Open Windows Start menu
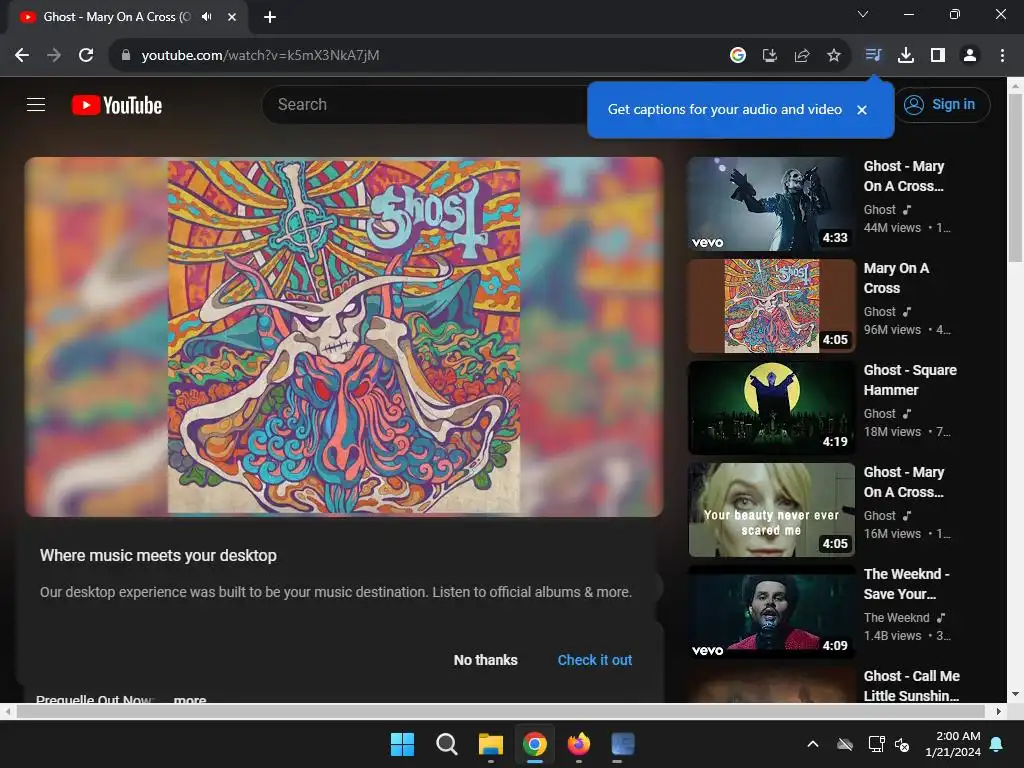 click(402, 744)
